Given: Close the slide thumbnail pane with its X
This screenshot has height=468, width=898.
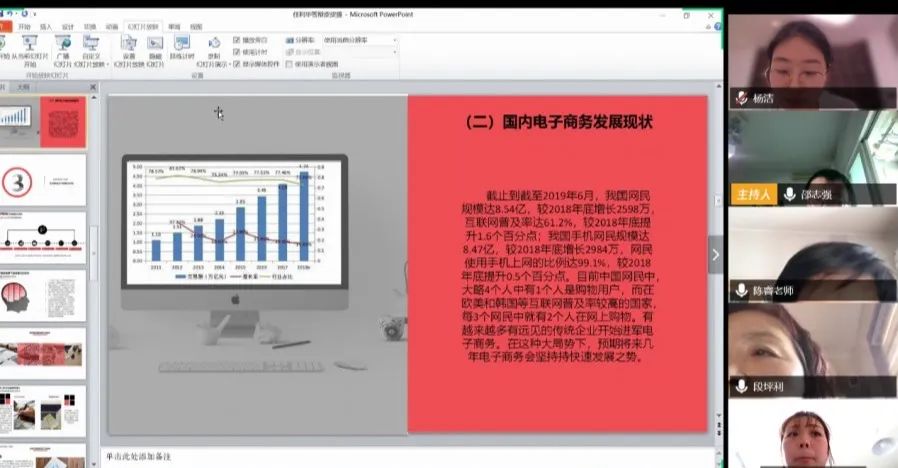Looking at the screenshot, I should [x=93, y=87].
